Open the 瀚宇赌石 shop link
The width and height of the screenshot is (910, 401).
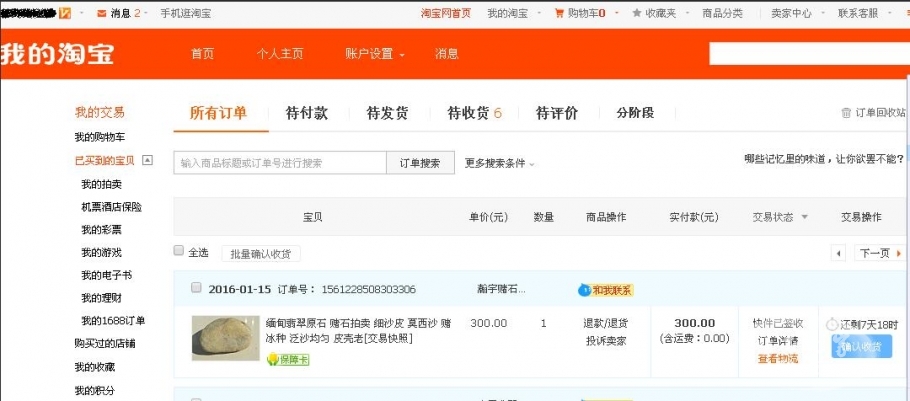501,289
